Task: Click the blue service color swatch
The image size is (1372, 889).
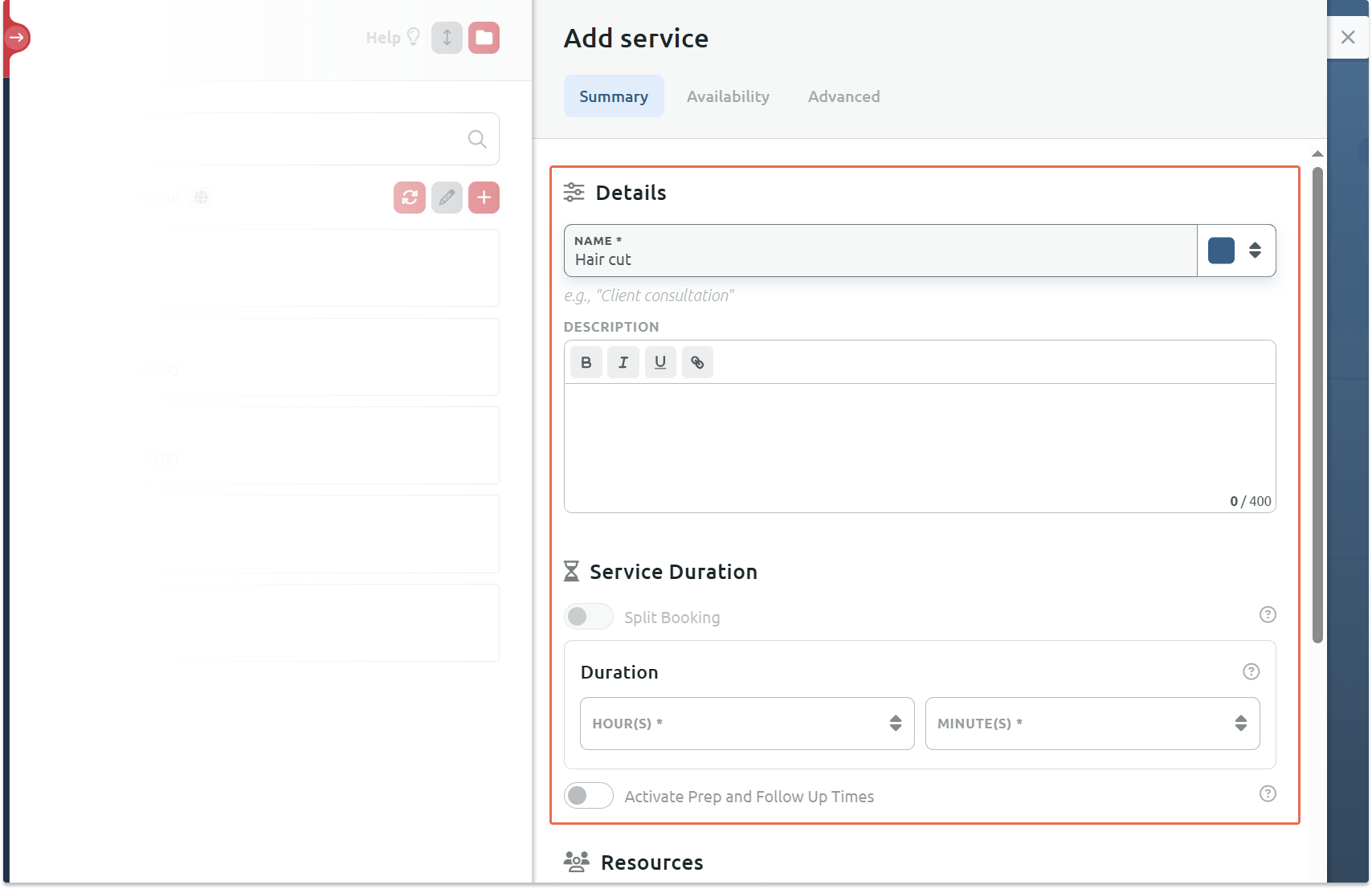Action: click(1221, 251)
